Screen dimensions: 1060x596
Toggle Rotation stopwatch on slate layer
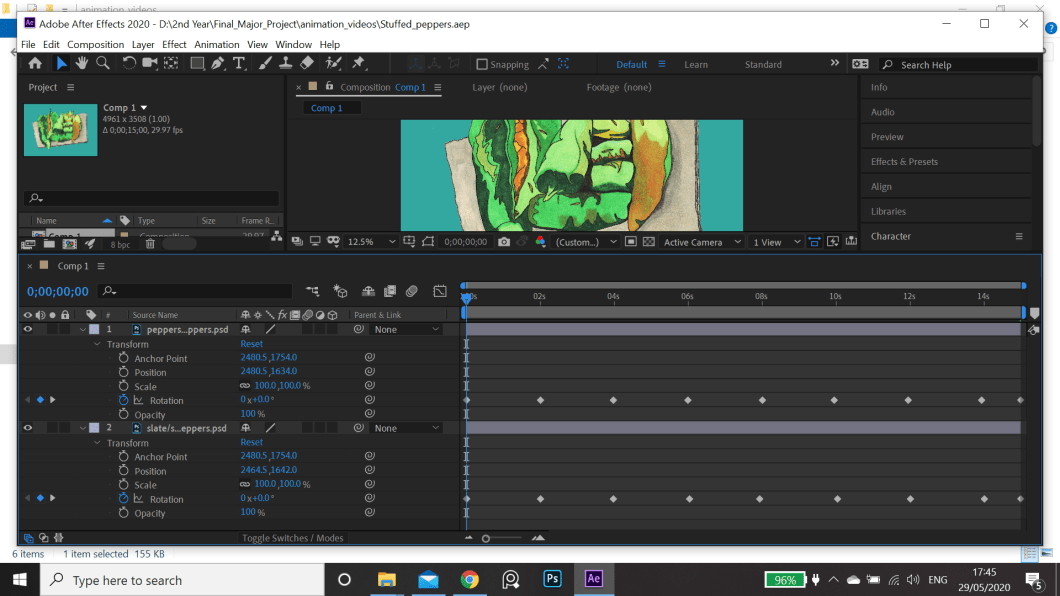123,498
